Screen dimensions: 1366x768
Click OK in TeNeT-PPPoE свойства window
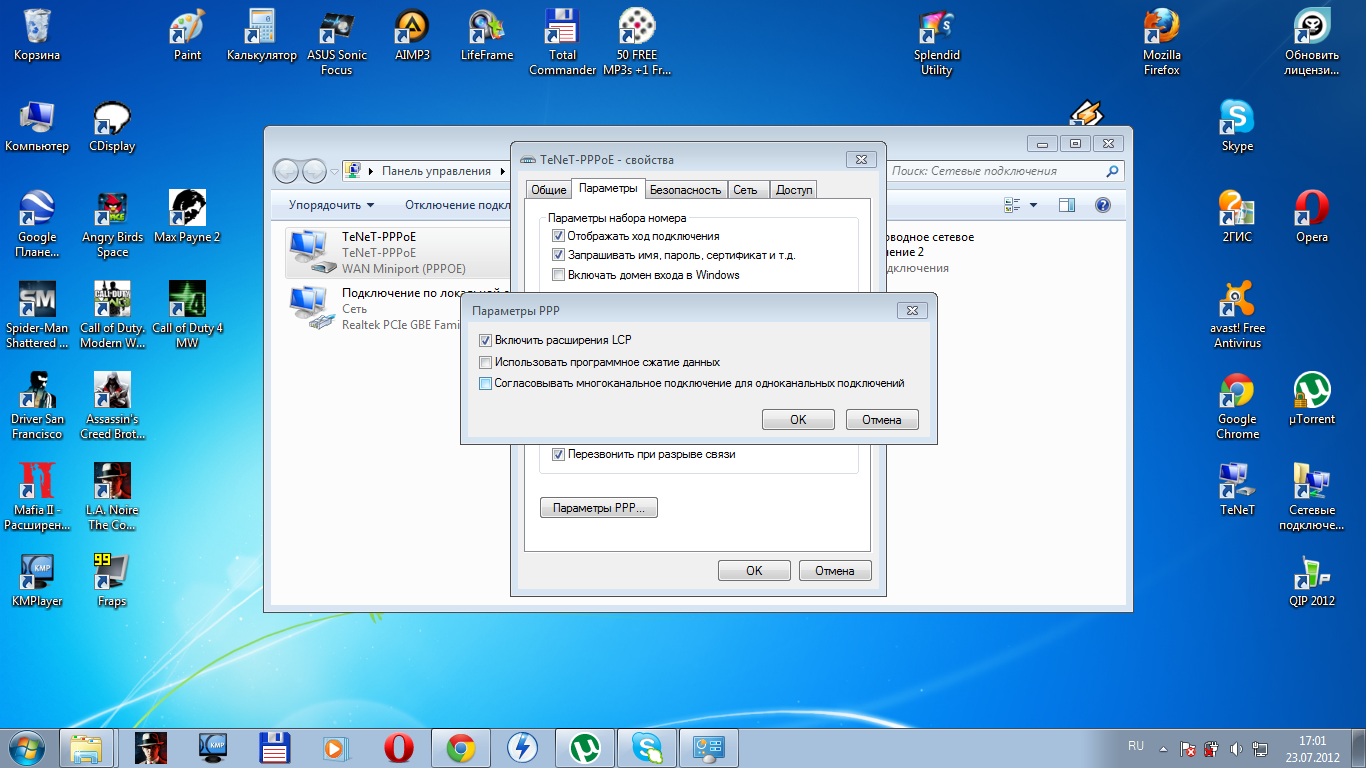point(755,571)
